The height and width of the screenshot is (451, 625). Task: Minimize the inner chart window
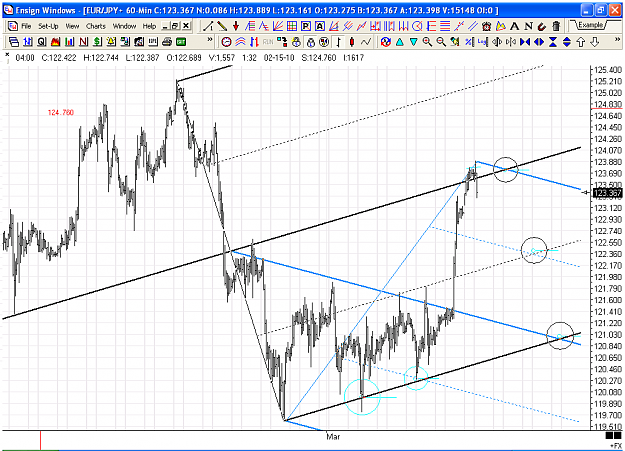166,26
